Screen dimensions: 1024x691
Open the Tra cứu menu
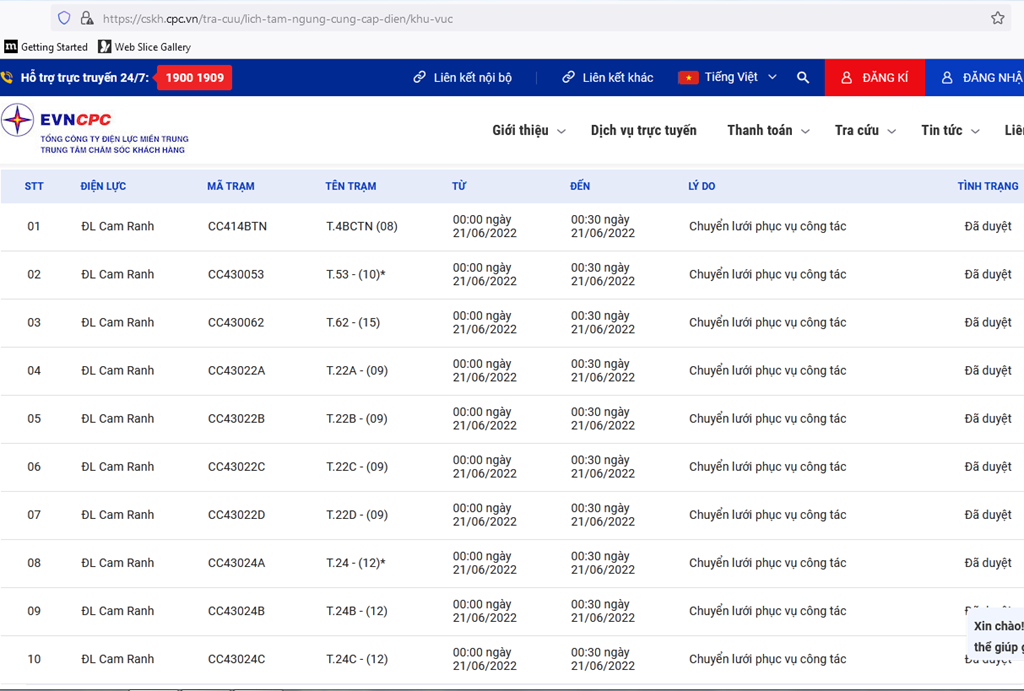tap(865, 130)
